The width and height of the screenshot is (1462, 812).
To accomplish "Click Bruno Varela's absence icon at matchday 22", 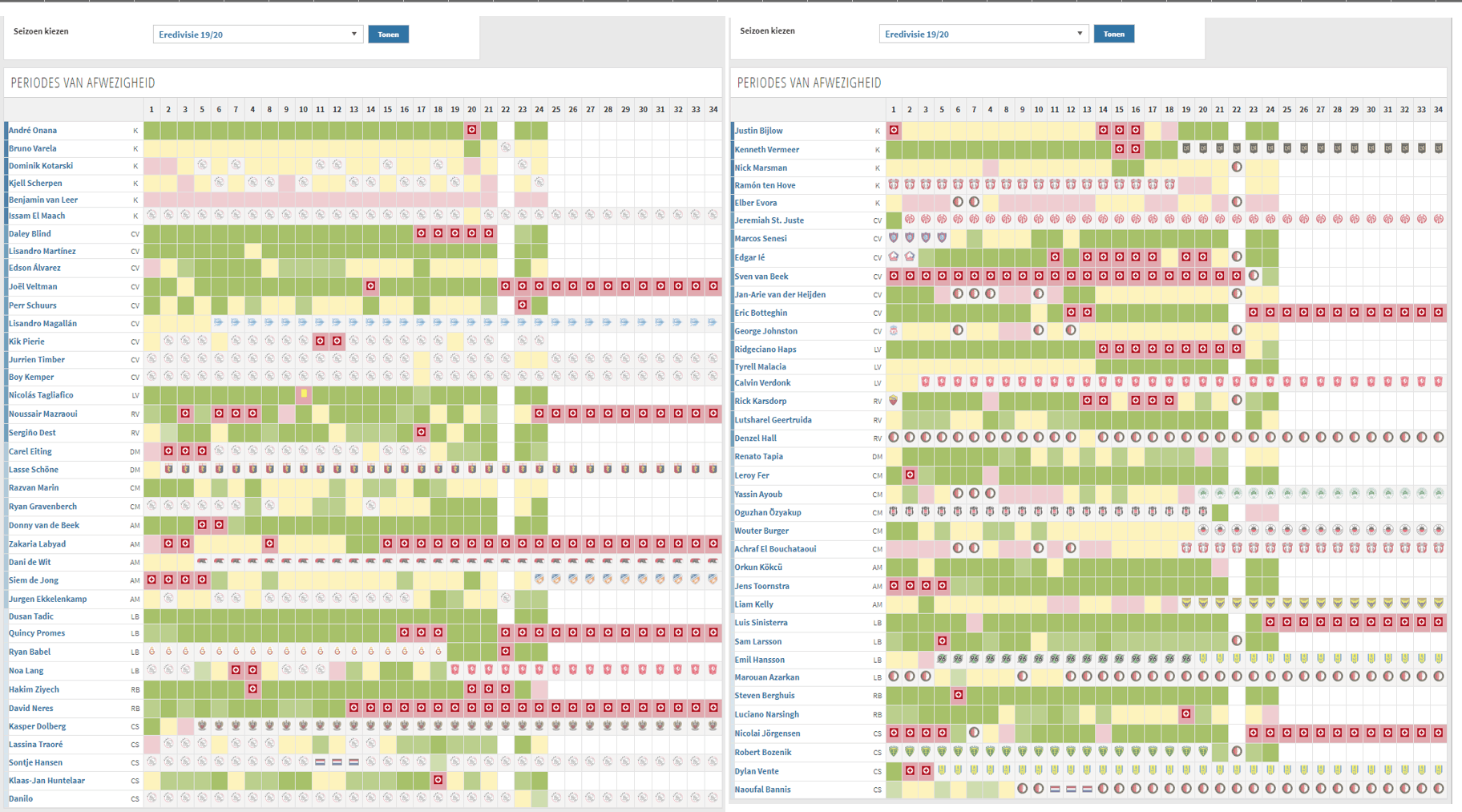I will pyautogui.click(x=506, y=147).
